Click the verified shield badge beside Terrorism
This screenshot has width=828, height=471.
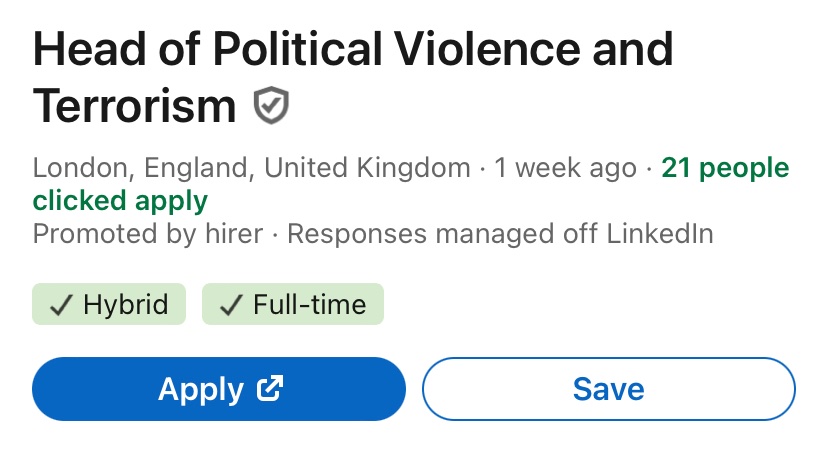[x=271, y=106]
